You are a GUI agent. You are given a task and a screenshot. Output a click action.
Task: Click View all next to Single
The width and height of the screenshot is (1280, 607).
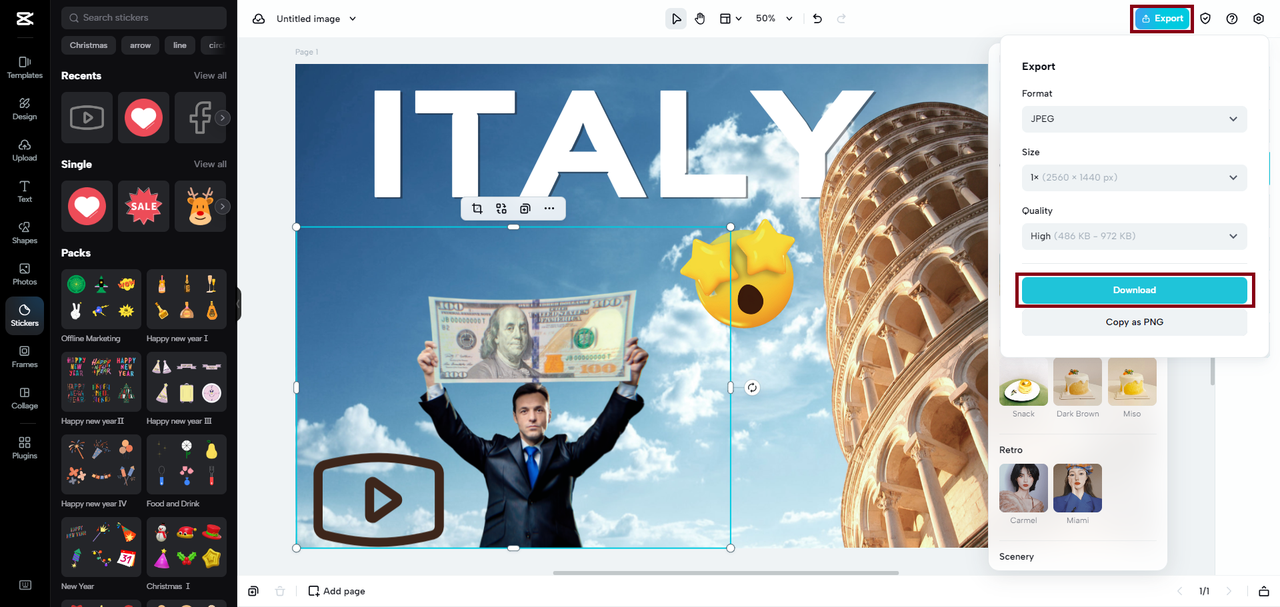click(x=210, y=164)
